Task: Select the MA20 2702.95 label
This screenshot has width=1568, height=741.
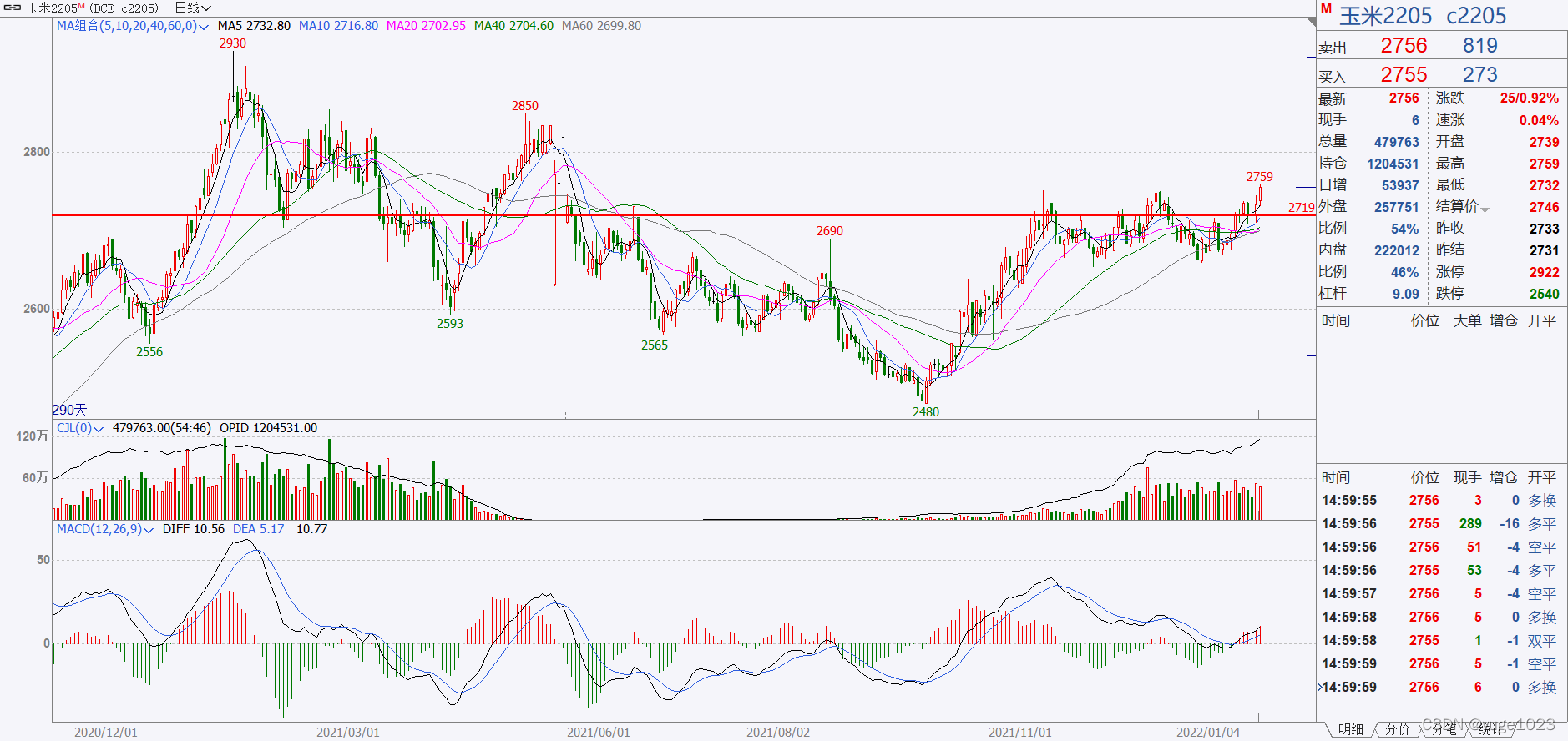Action: (x=426, y=26)
